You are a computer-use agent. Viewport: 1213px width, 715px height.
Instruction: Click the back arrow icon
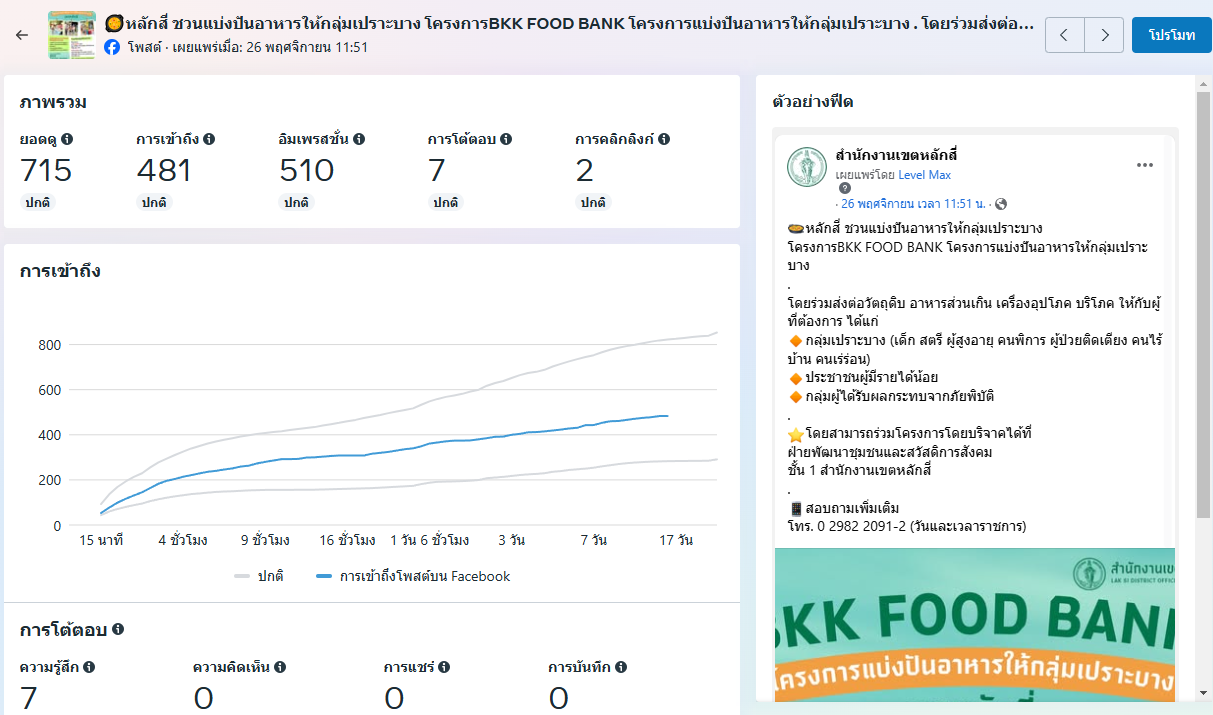click(22, 35)
